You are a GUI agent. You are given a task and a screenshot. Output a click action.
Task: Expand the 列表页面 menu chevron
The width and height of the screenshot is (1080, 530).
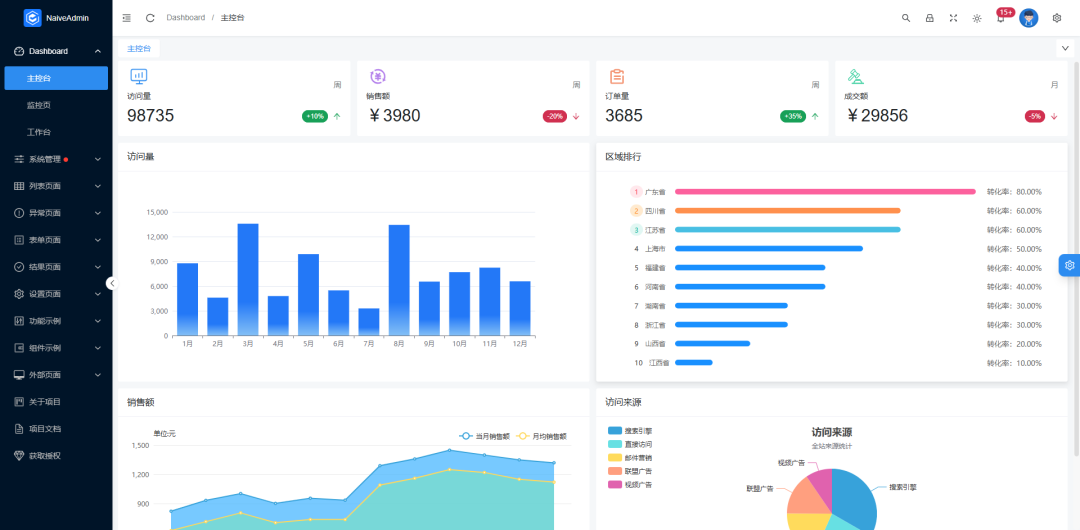coord(98,186)
